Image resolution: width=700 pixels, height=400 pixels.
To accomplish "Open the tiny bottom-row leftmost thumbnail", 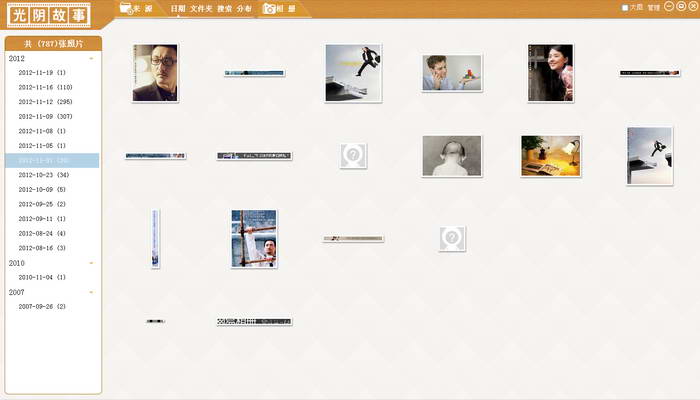I will tap(155, 321).
